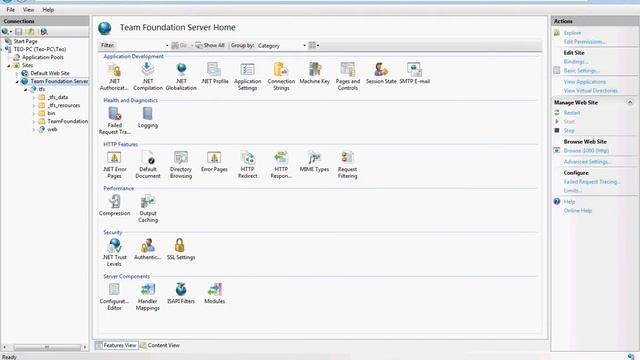The width and height of the screenshot is (640, 360).
Task: Open Output Caching feature
Action: pyautogui.click(x=148, y=209)
